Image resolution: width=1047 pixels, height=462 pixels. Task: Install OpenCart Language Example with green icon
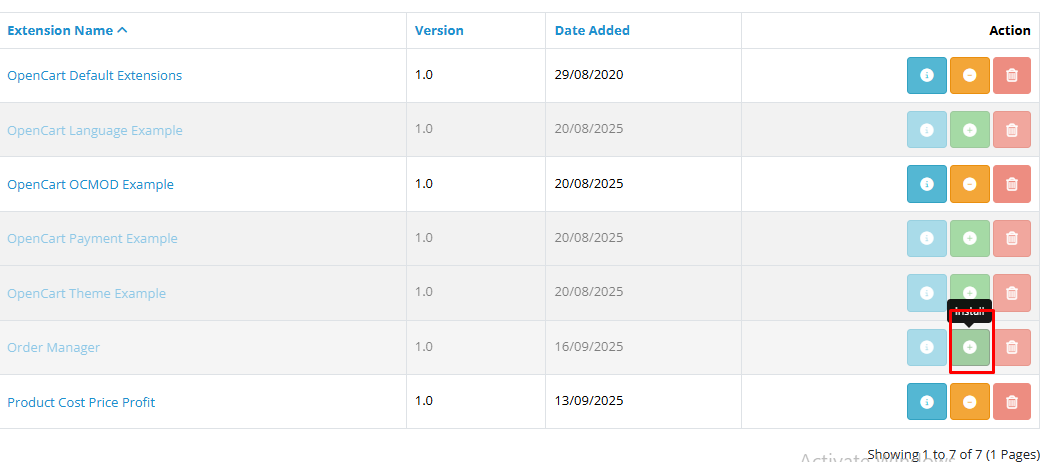click(x=969, y=130)
